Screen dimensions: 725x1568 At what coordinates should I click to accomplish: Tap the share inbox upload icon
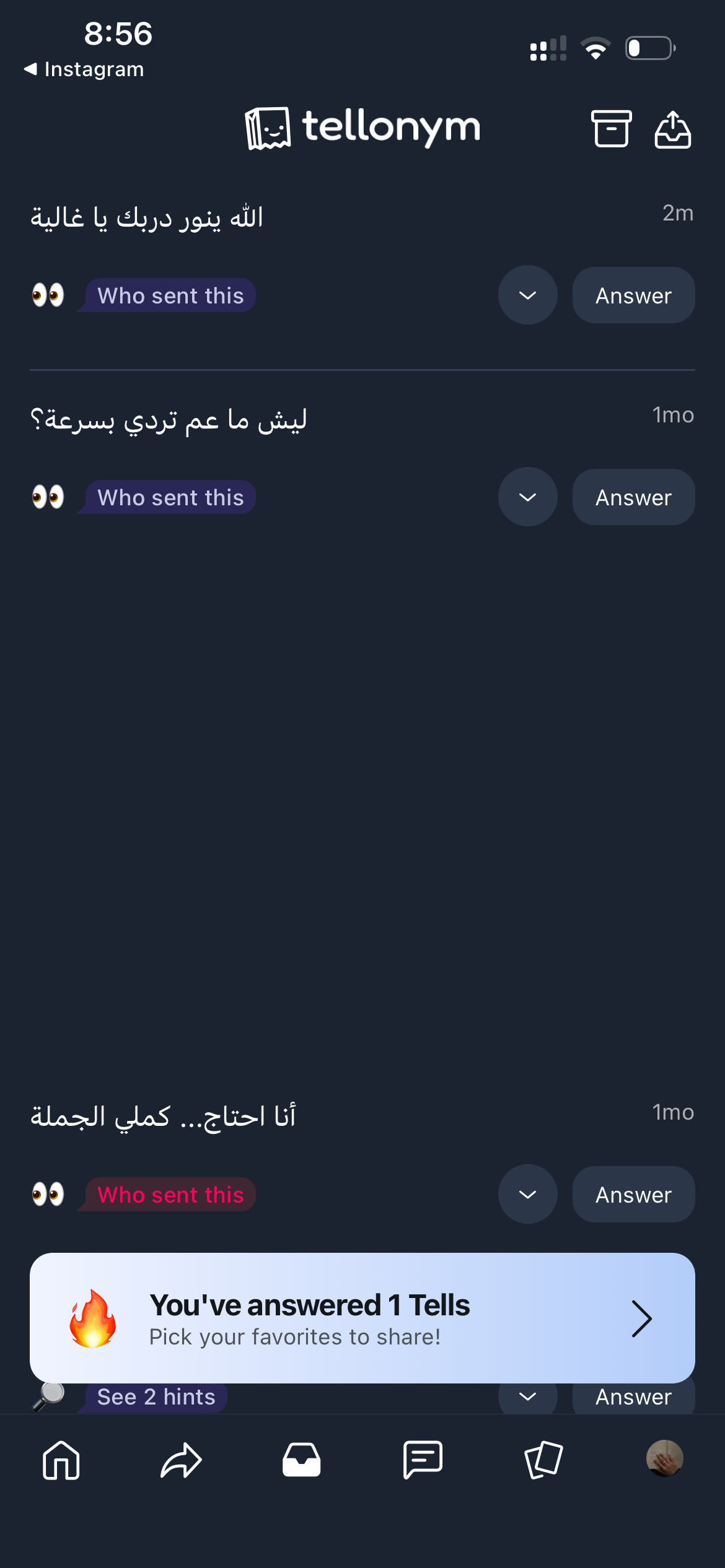click(672, 129)
